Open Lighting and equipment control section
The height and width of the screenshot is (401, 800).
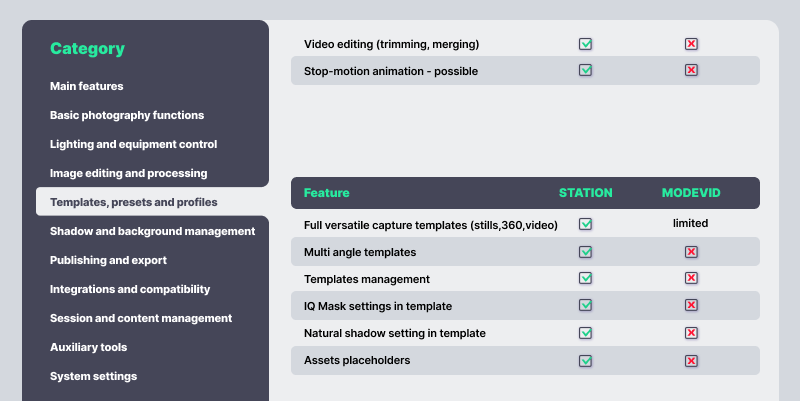(x=133, y=144)
